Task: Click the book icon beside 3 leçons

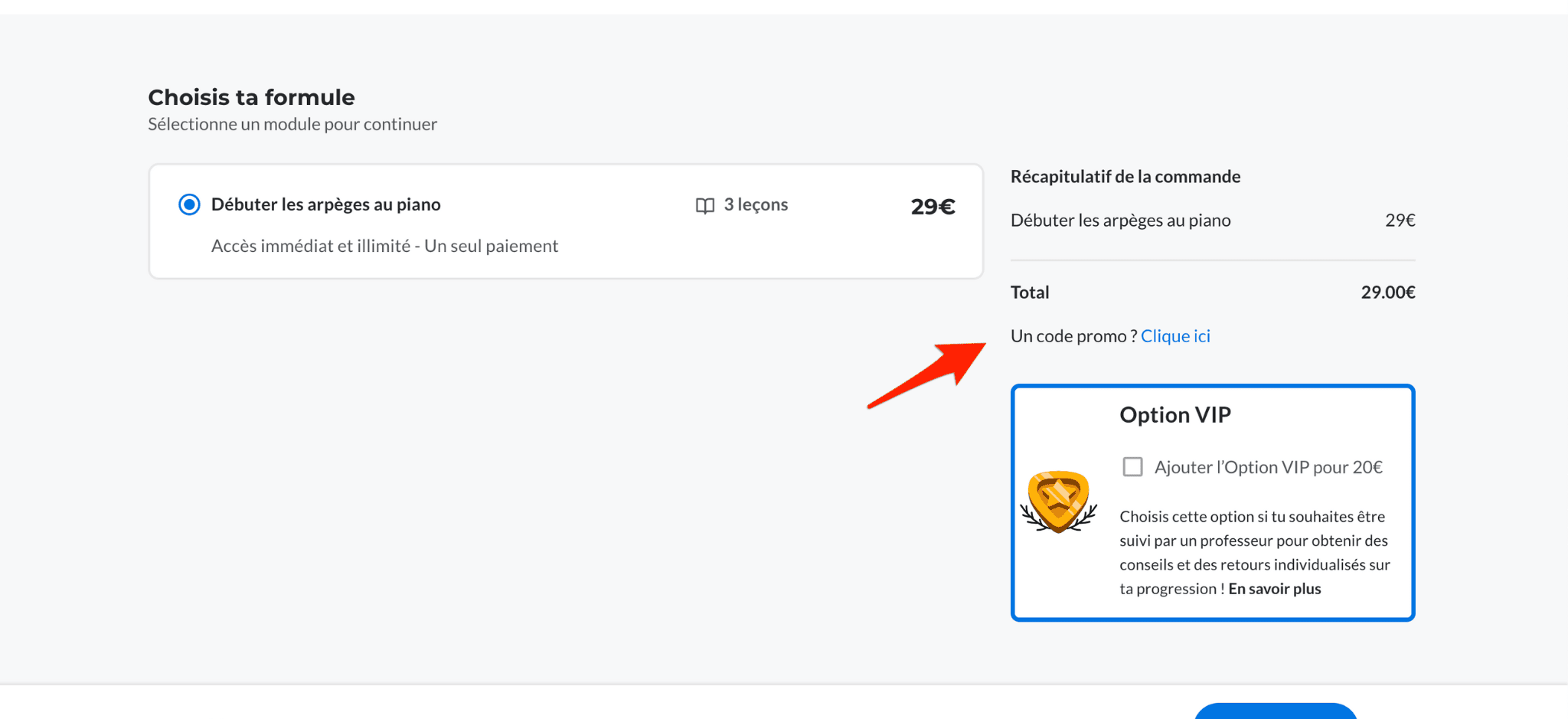Action: click(704, 205)
